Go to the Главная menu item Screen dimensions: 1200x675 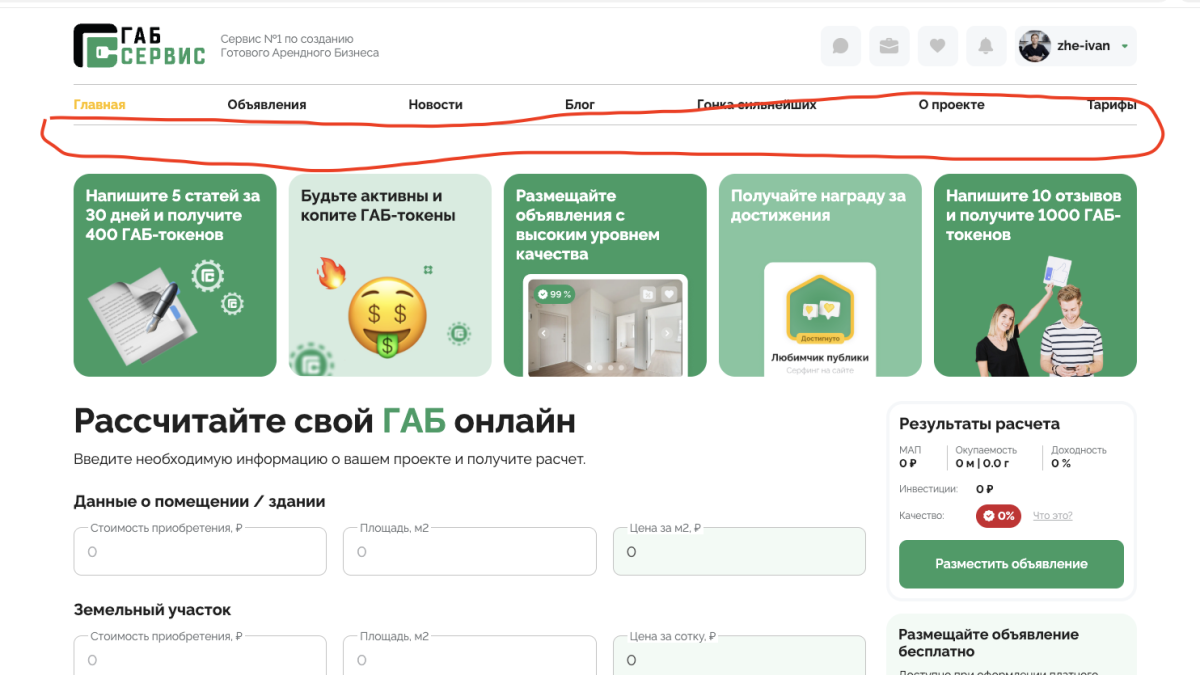[x=99, y=105]
